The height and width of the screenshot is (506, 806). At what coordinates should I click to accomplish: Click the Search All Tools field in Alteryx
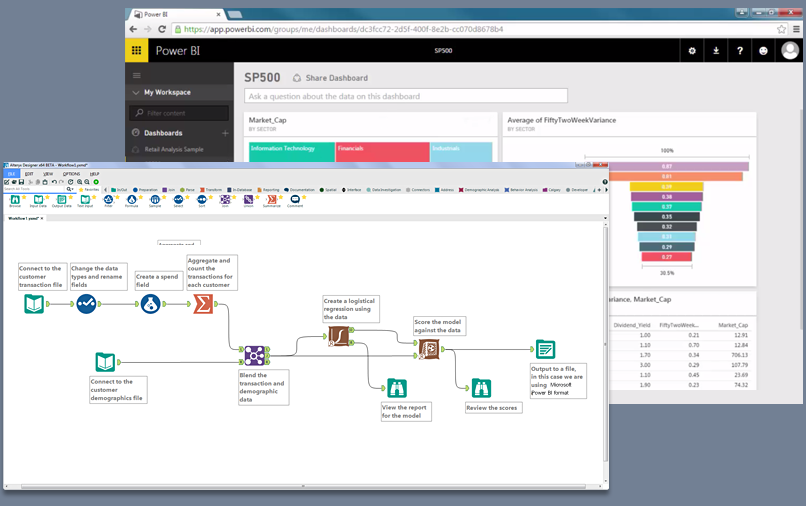click(34, 189)
